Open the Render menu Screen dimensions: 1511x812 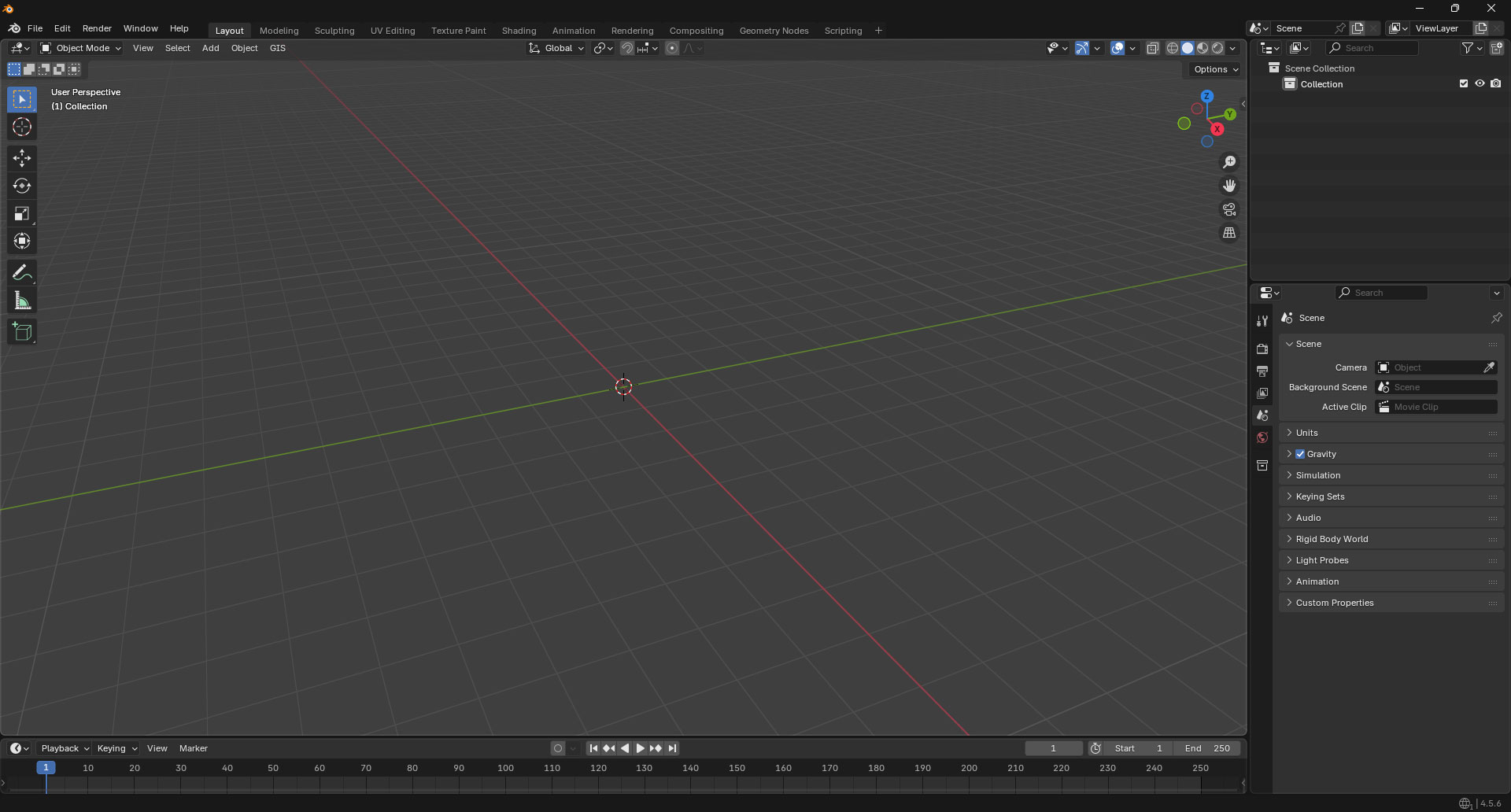97,28
